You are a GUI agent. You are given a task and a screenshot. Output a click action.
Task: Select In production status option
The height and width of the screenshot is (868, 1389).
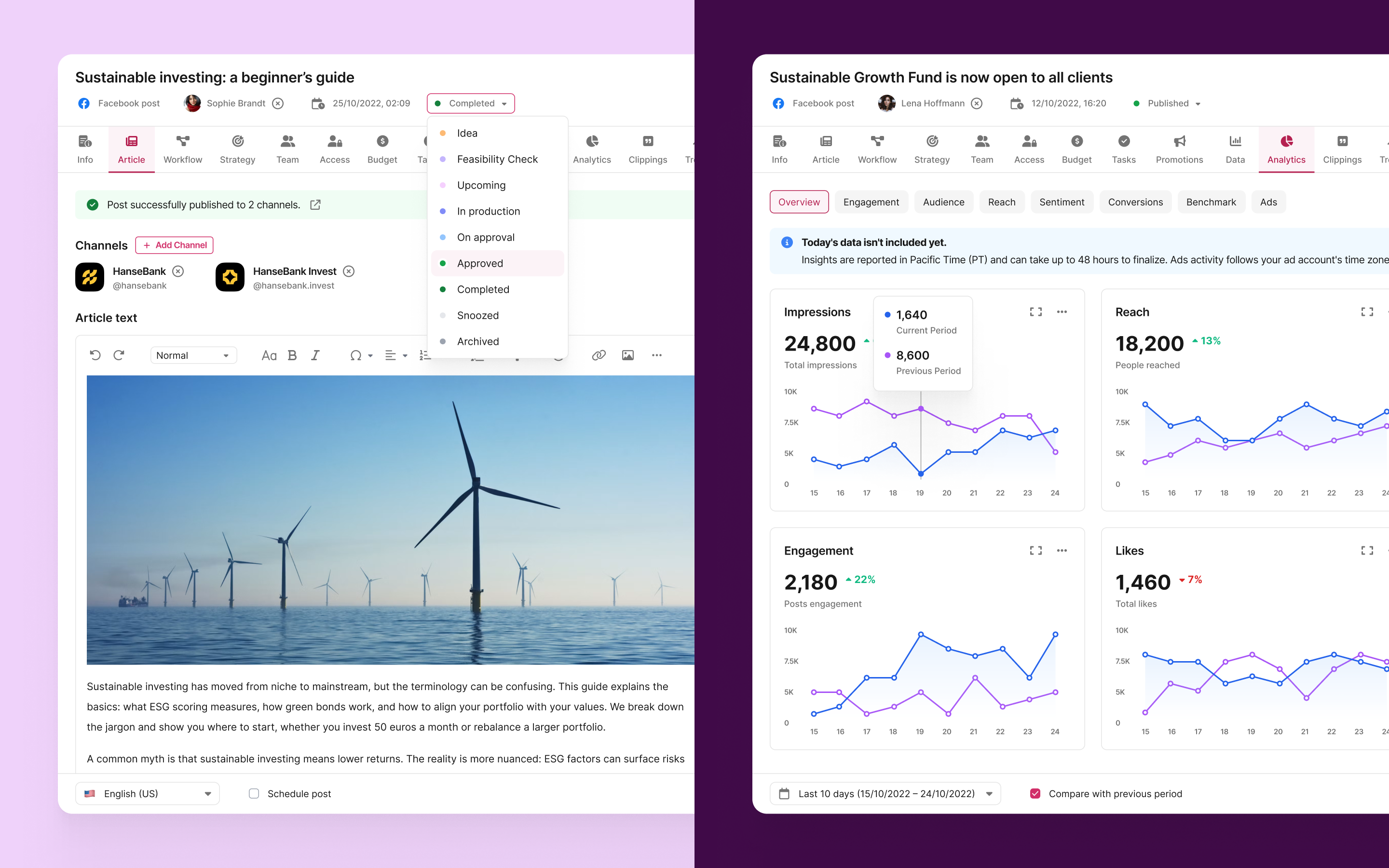pos(498,211)
